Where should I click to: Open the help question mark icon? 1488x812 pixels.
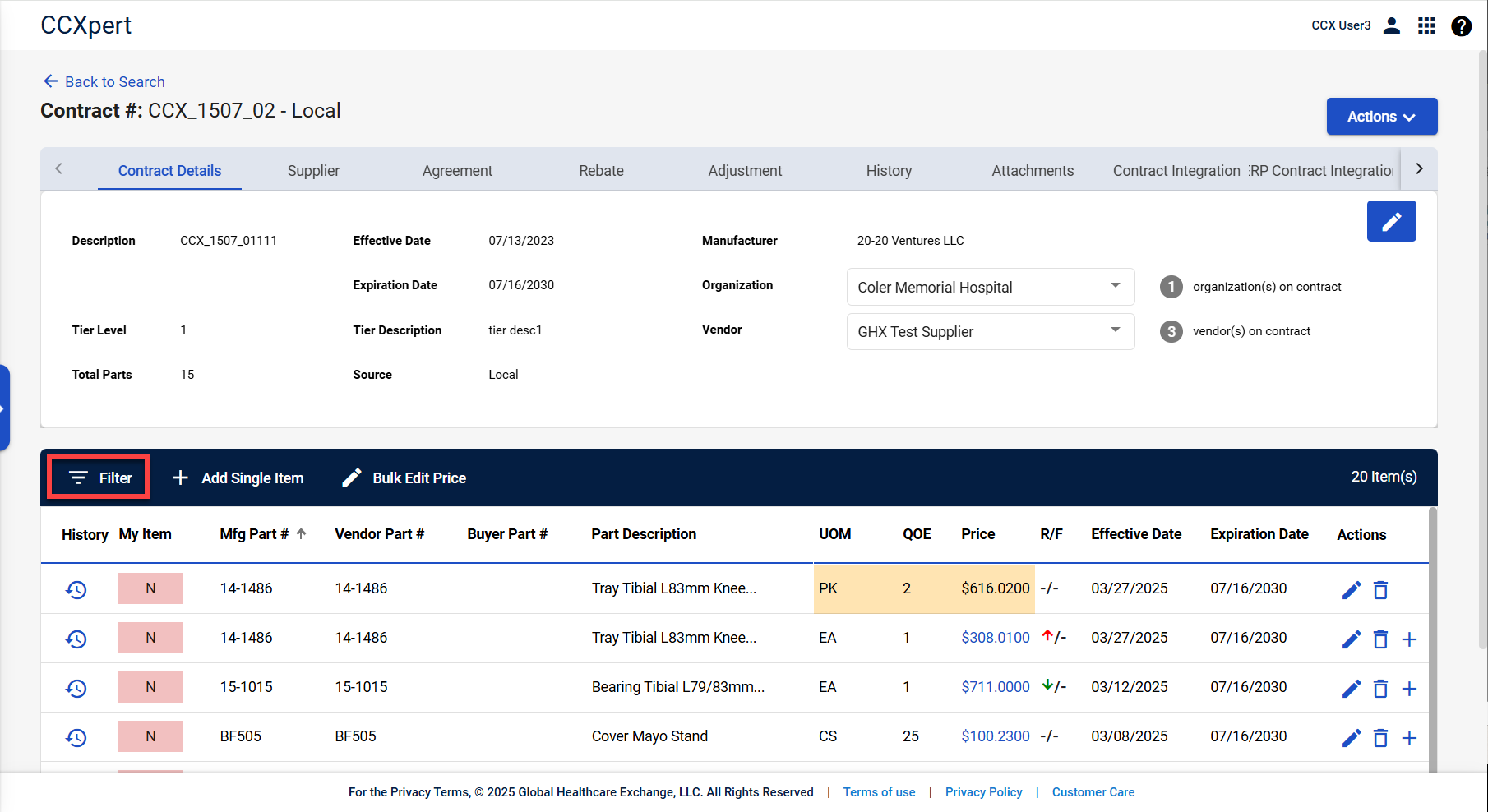pyautogui.click(x=1461, y=25)
